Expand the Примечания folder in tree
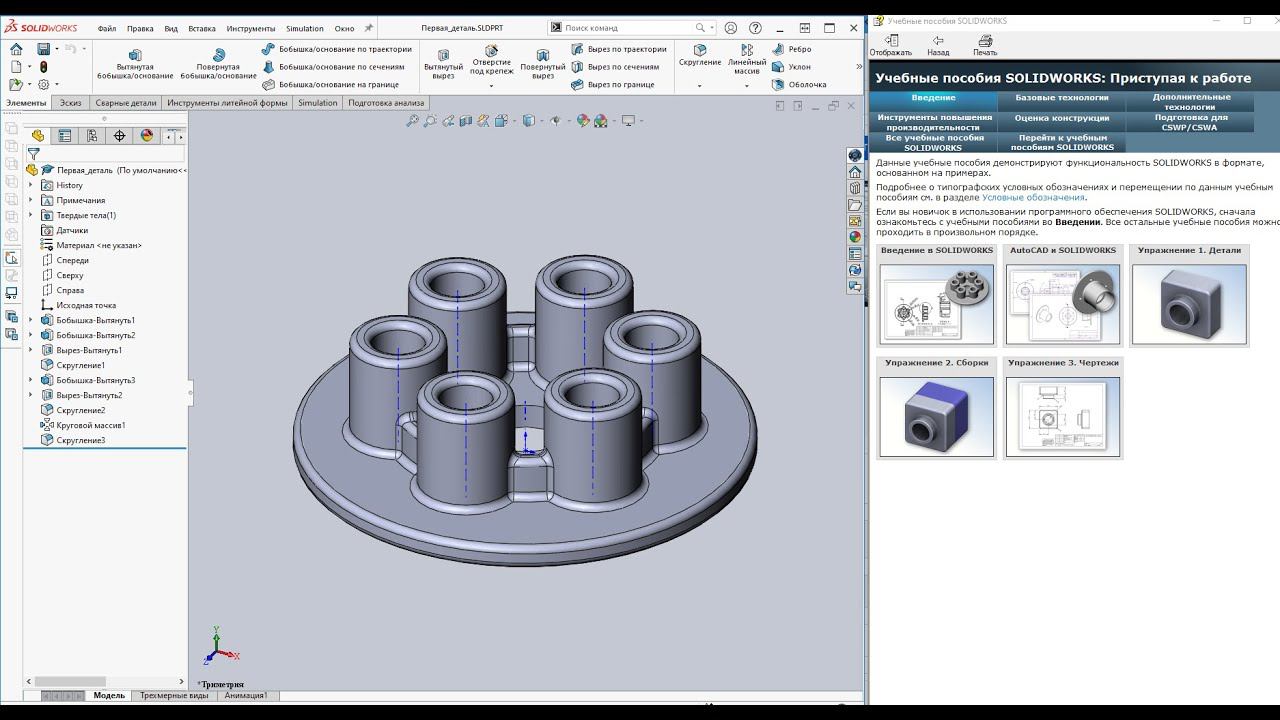The image size is (1280, 720). coord(31,200)
